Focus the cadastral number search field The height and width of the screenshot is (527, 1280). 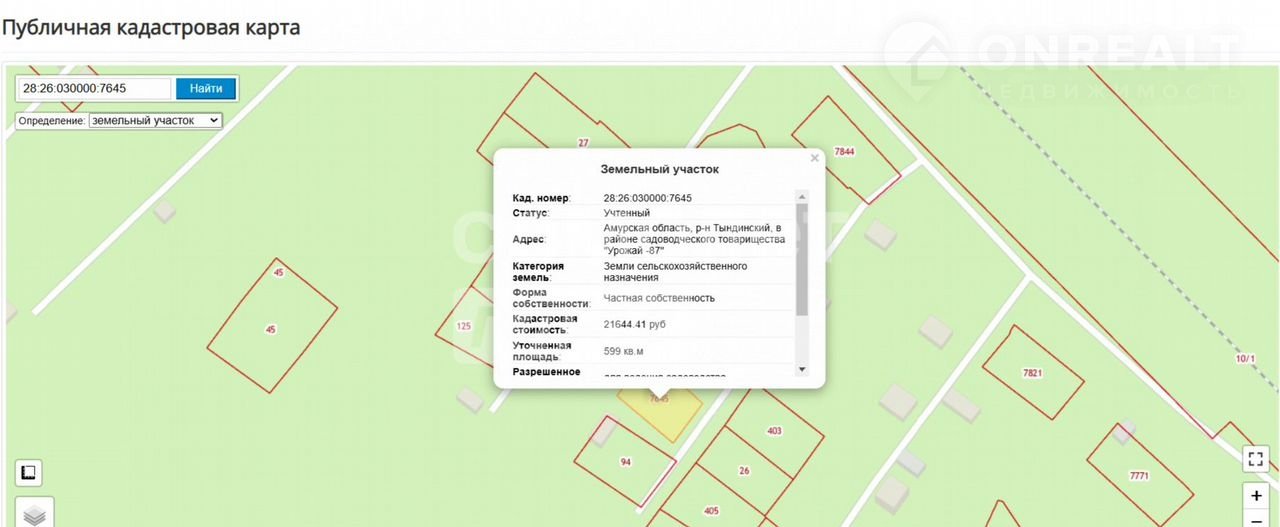coord(95,89)
